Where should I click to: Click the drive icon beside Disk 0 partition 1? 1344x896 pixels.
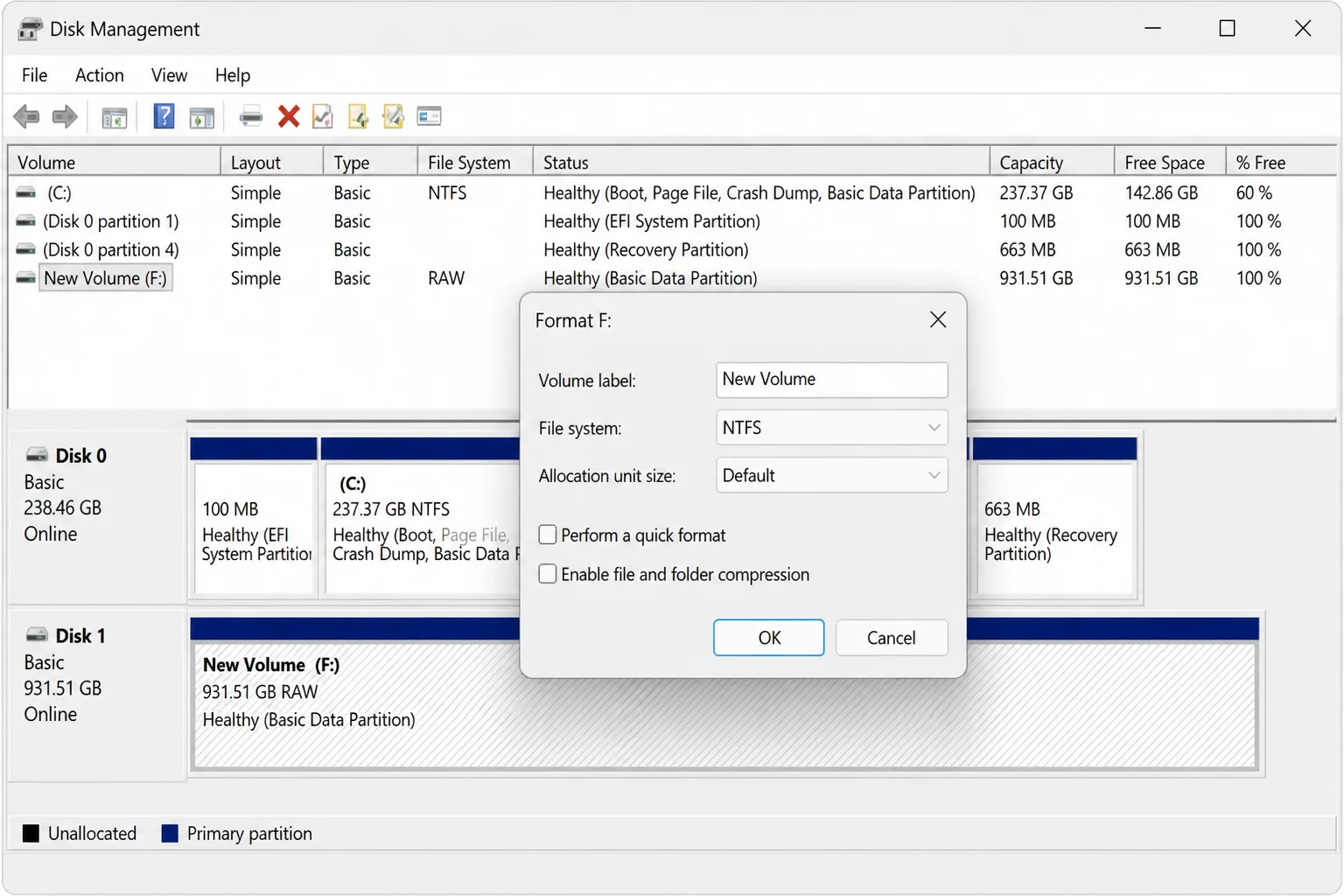click(26, 221)
